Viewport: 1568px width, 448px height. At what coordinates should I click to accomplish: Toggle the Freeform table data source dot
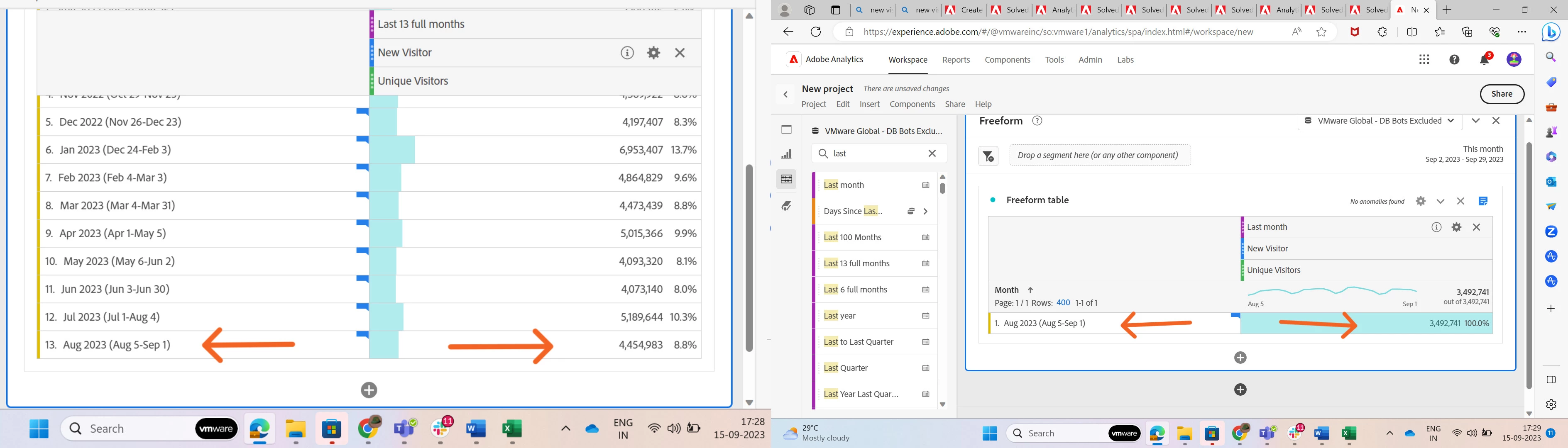993,200
